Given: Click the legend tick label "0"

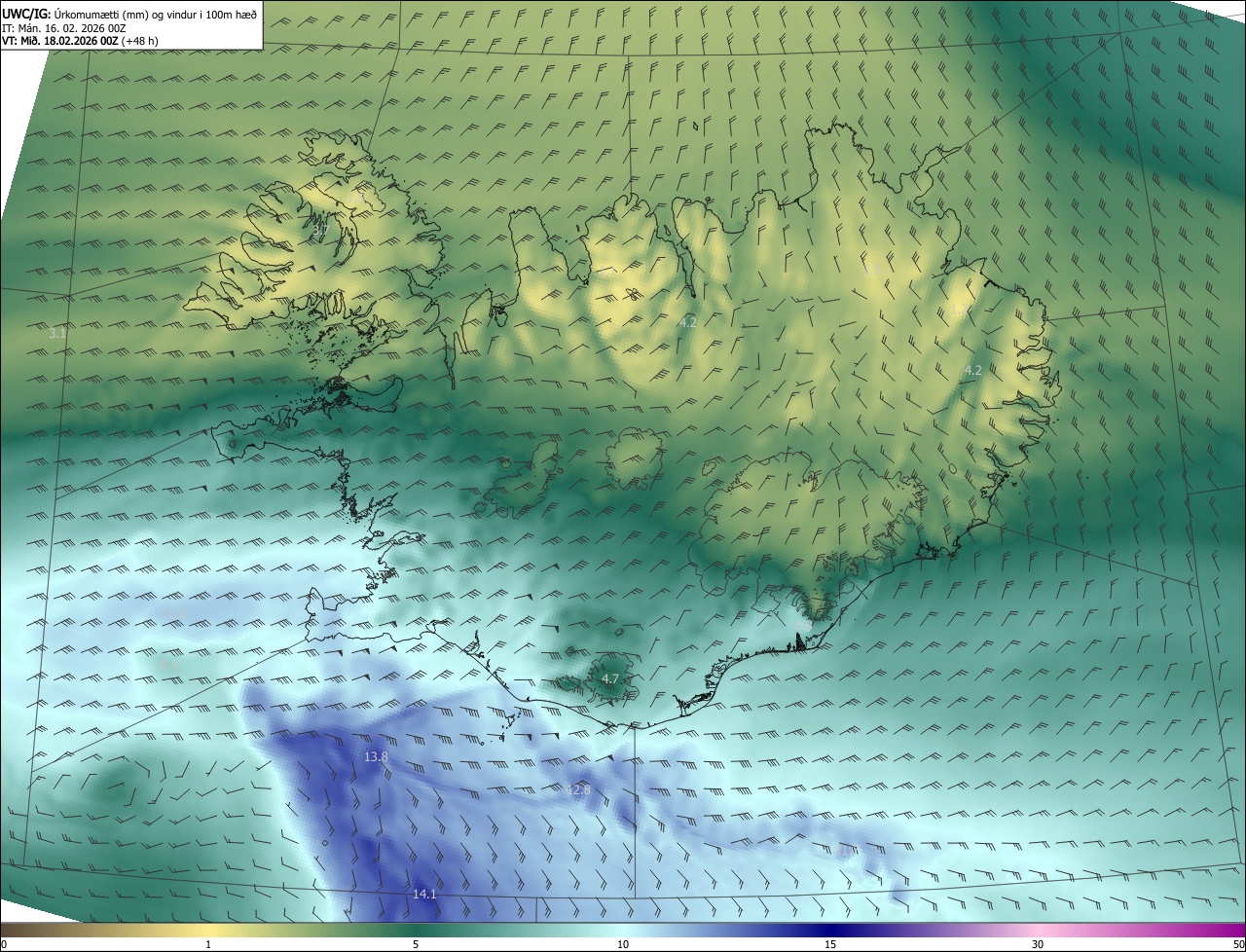Looking at the screenshot, I should [x=4, y=944].
